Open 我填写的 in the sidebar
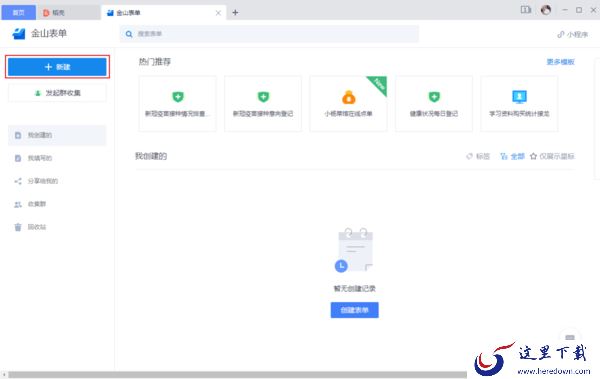This screenshot has width=600, height=379. tap(57, 158)
